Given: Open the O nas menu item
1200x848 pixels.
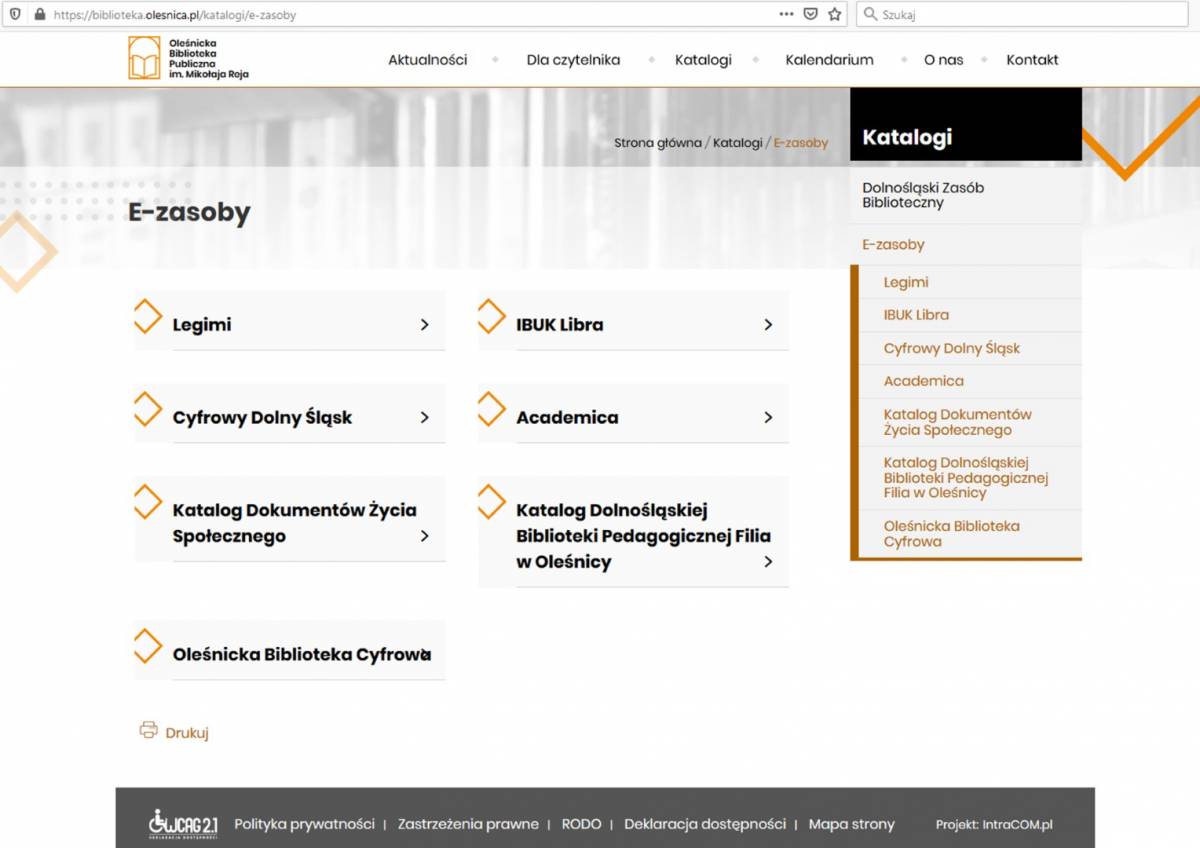Looking at the screenshot, I should point(944,60).
